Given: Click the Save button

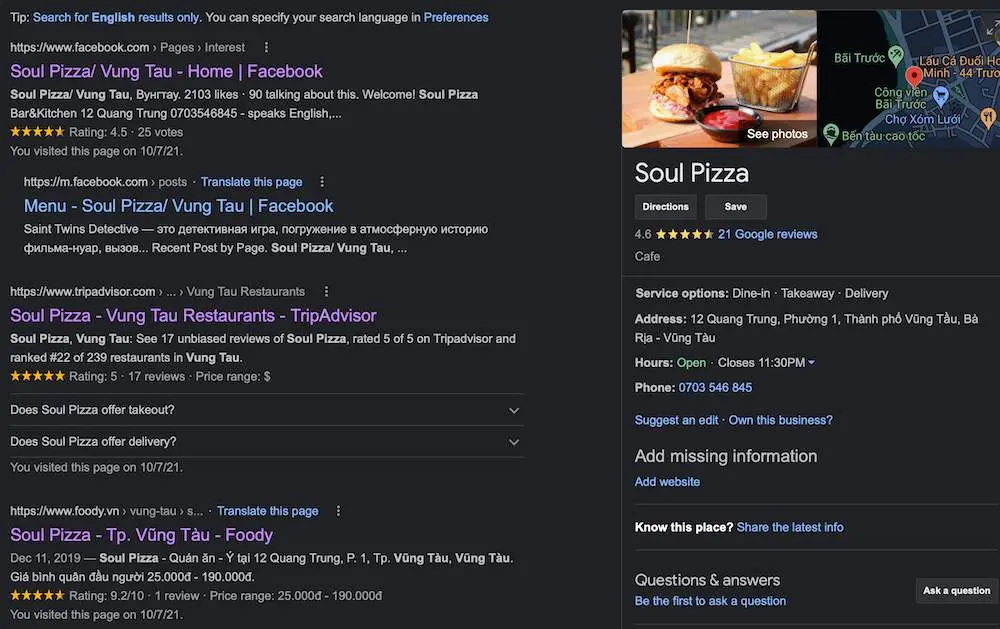Looking at the screenshot, I should click(735, 207).
